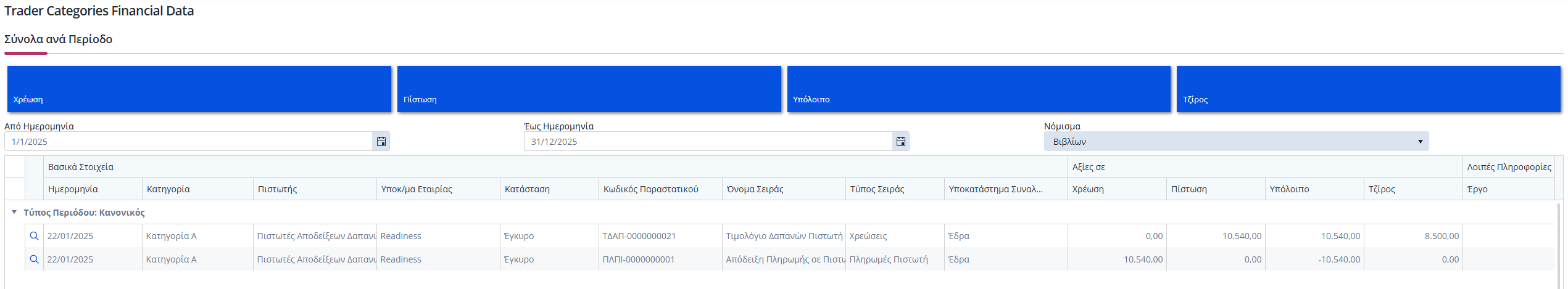Open the Από Ημερομηνία calendar picker
Screen dimensions: 1568x289
381,142
